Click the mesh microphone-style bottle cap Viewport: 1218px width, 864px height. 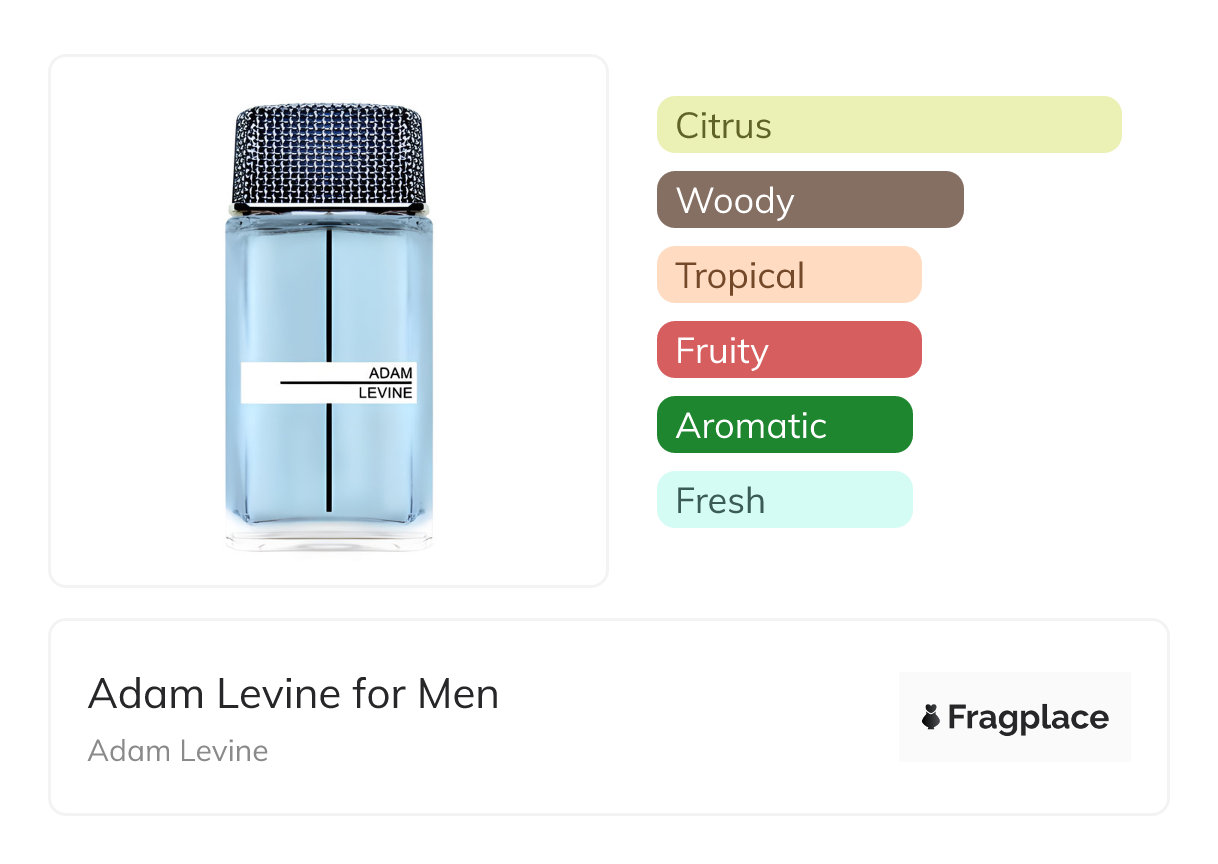[330, 155]
